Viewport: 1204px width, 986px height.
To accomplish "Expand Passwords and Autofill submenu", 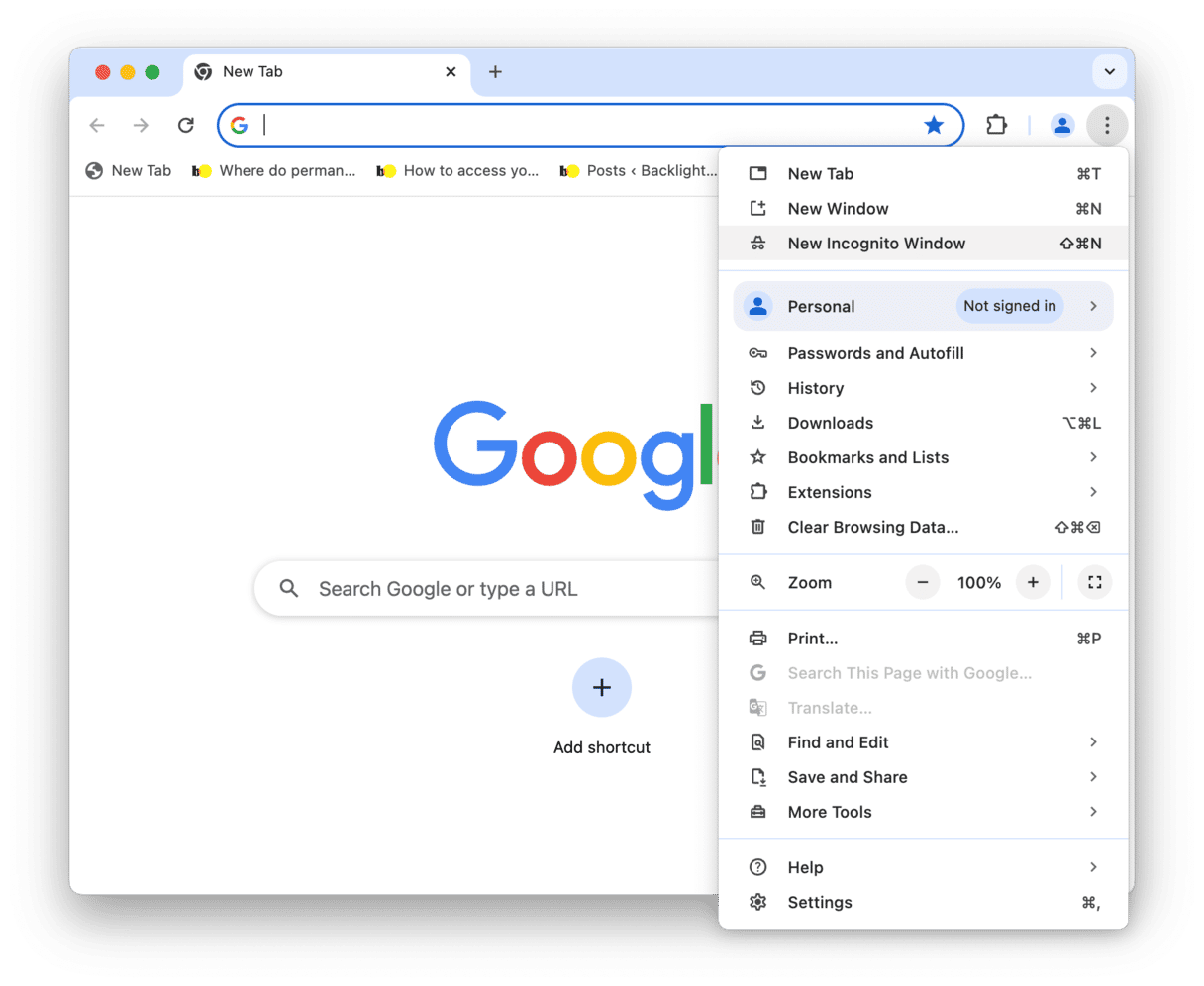I will tap(923, 353).
